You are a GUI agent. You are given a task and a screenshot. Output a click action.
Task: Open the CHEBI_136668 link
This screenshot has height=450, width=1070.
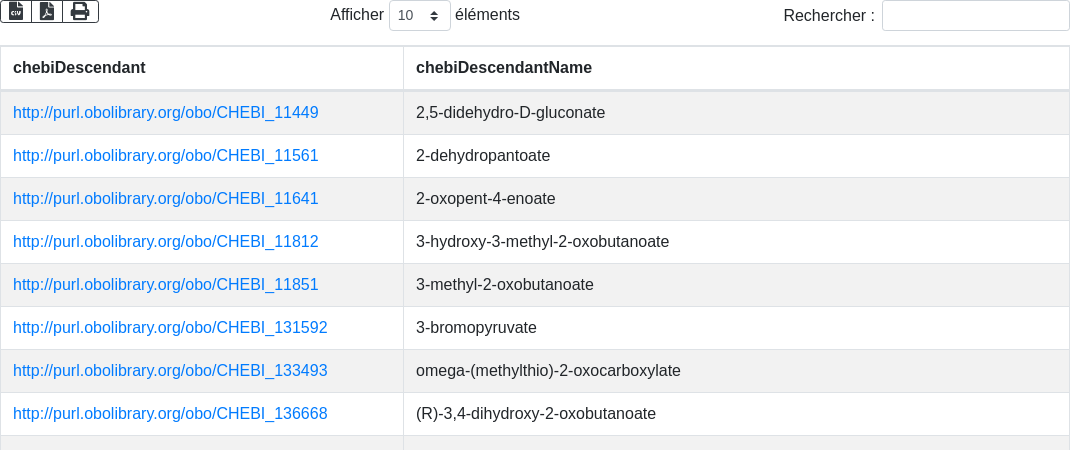(x=170, y=414)
